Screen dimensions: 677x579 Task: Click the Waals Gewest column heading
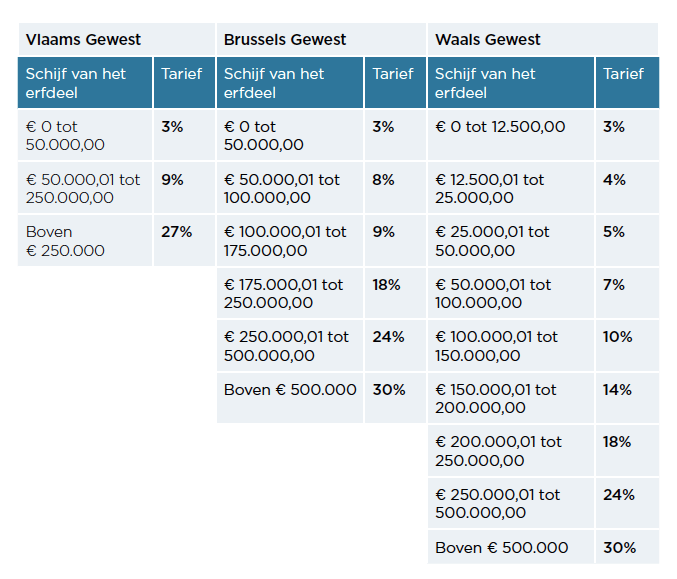[488, 40]
